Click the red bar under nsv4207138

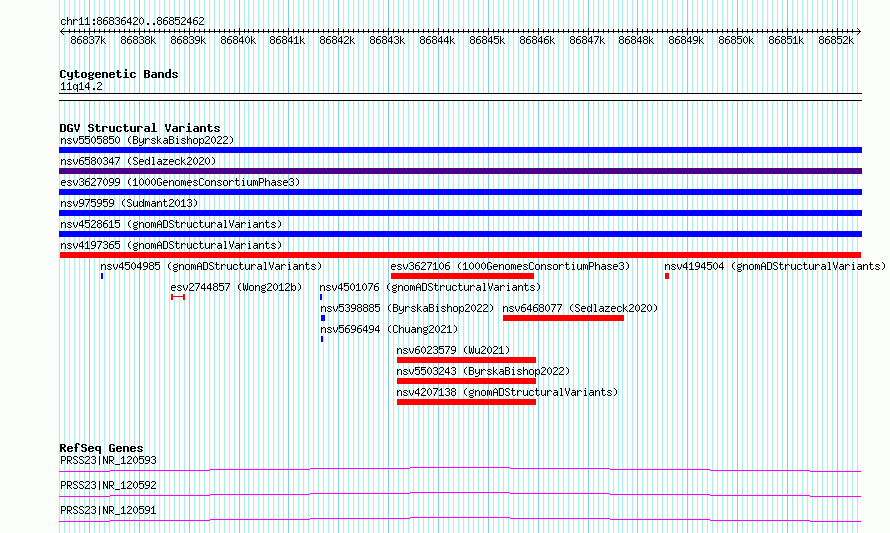(x=466, y=402)
